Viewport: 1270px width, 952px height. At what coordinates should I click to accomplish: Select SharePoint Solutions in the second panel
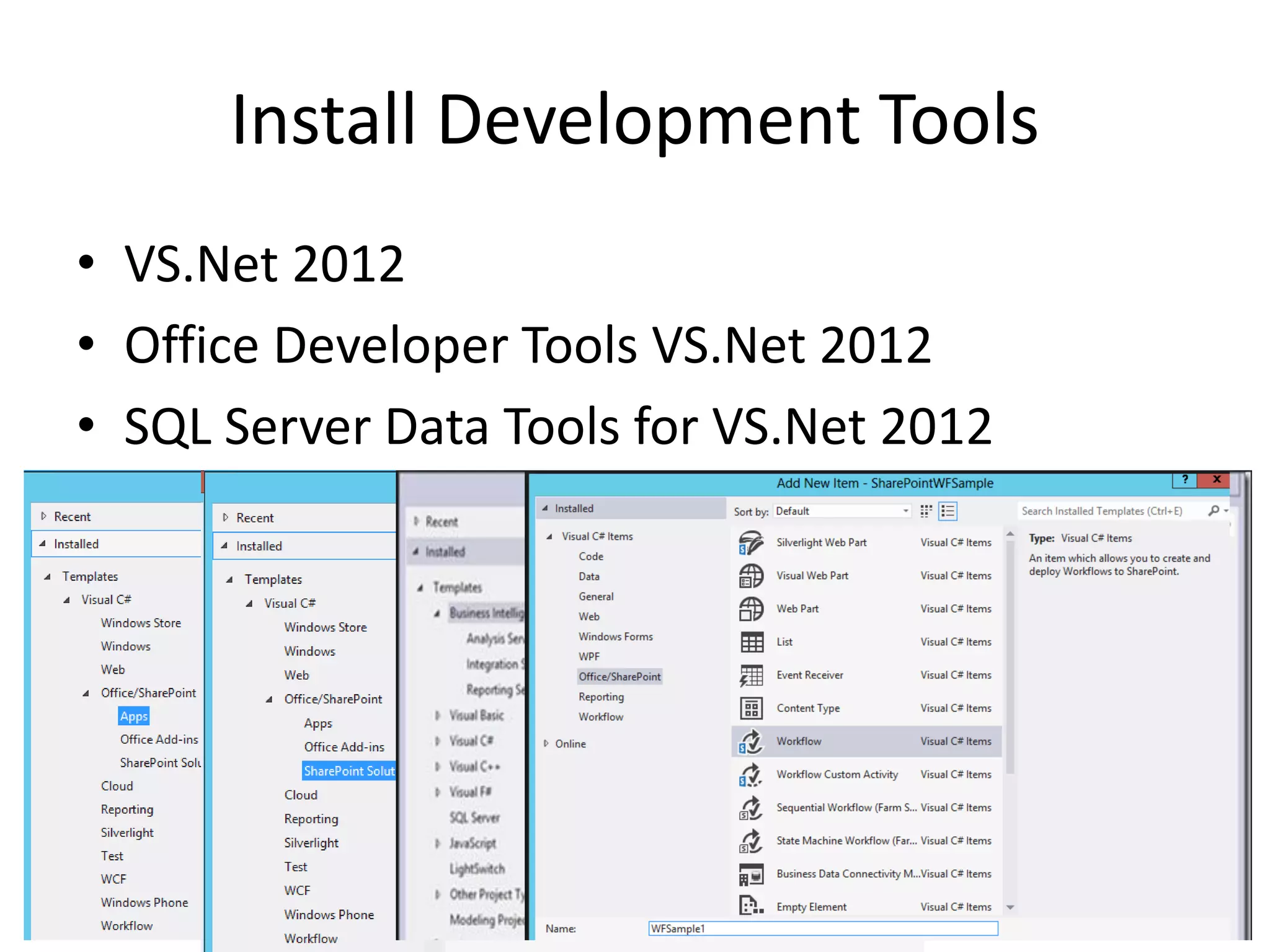pyautogui.click(x=349, y=771)
